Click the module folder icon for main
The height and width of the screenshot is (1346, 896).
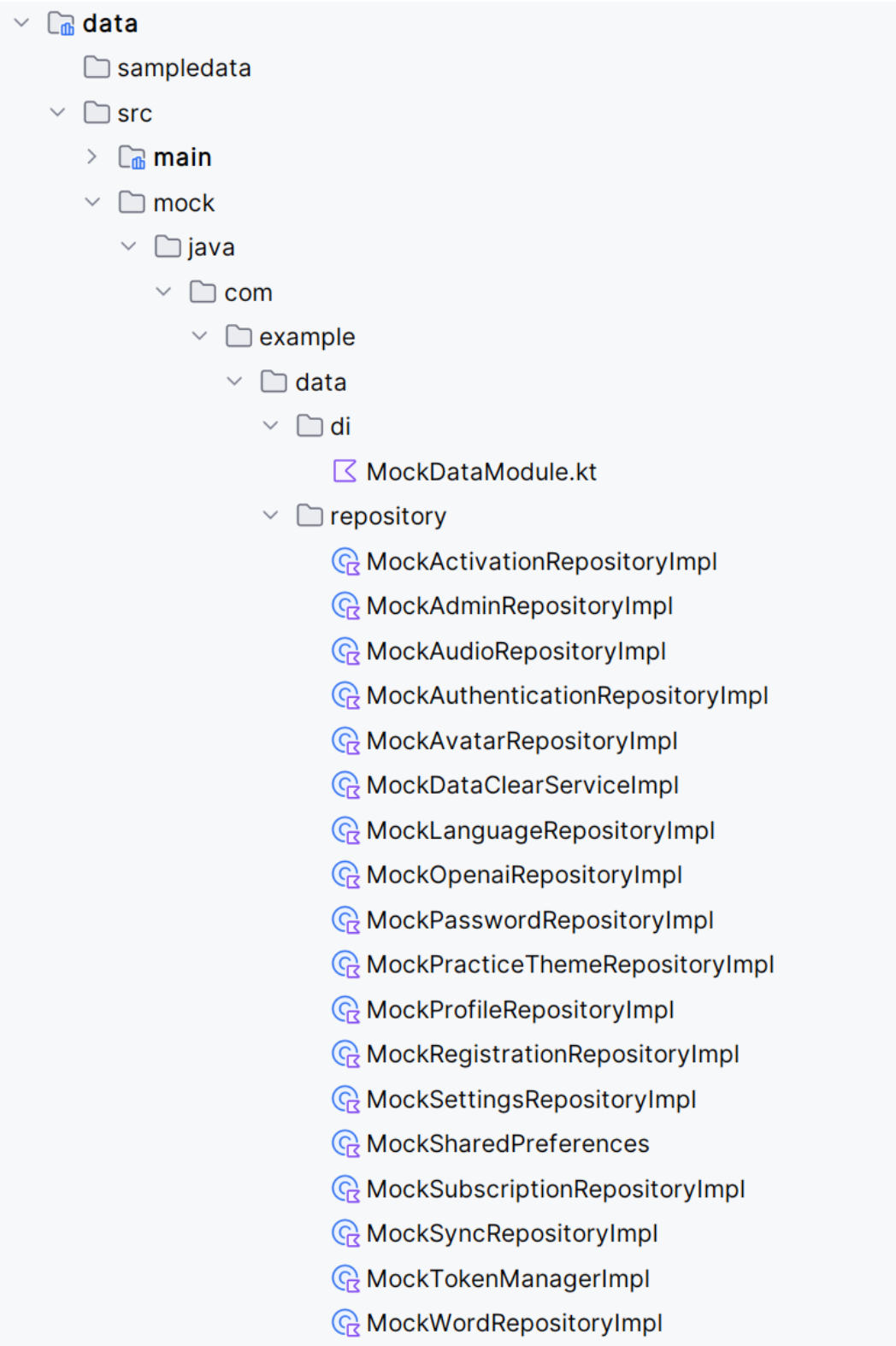[132, 157]
